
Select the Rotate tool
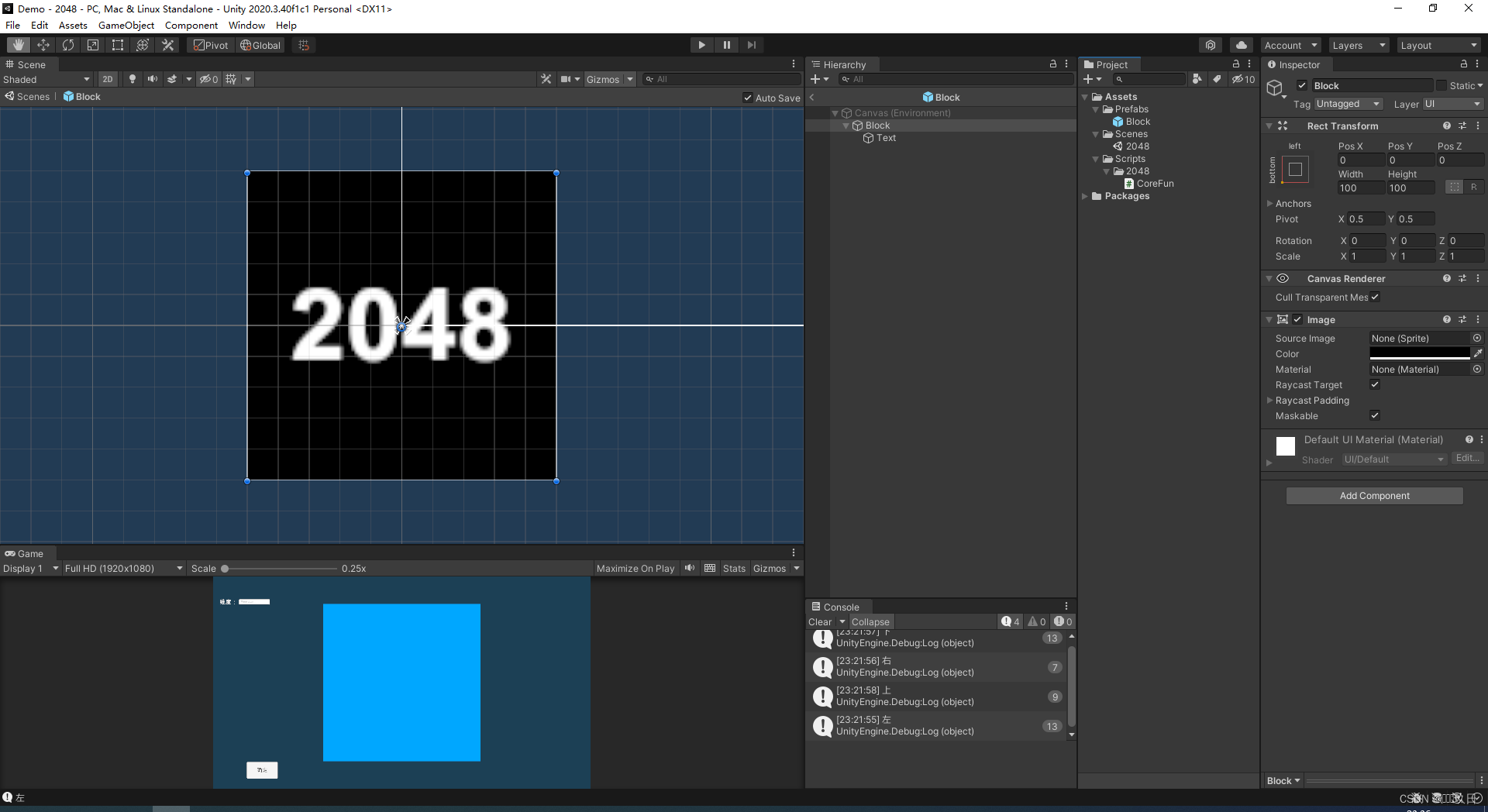(x=68, y=44)
